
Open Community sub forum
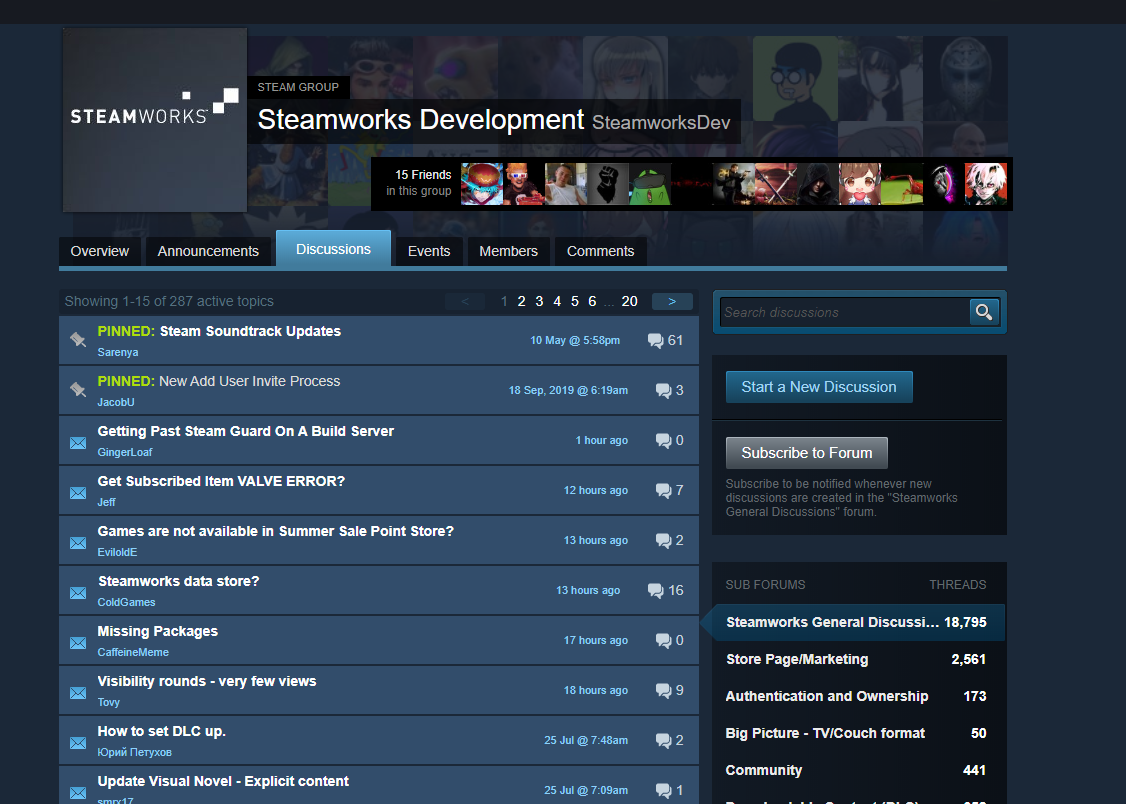pos(856,770)
